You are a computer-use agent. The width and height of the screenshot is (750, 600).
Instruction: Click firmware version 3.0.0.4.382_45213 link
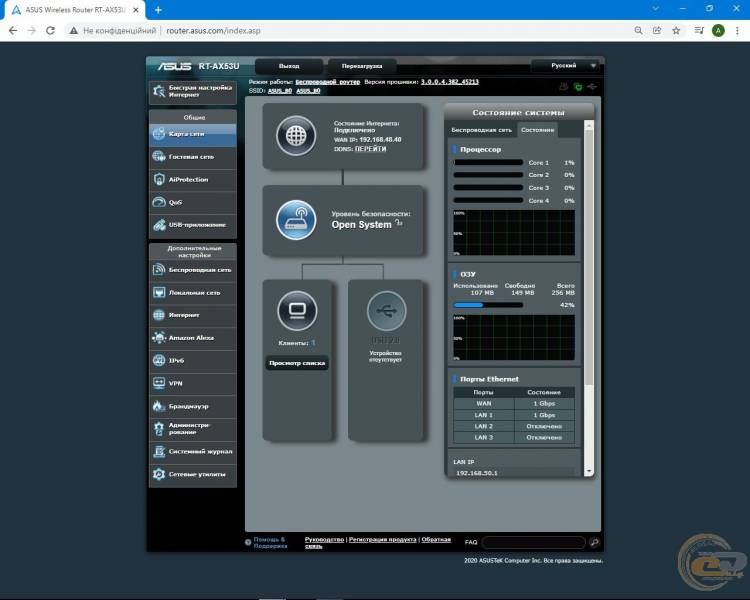[x=450, y=82]
